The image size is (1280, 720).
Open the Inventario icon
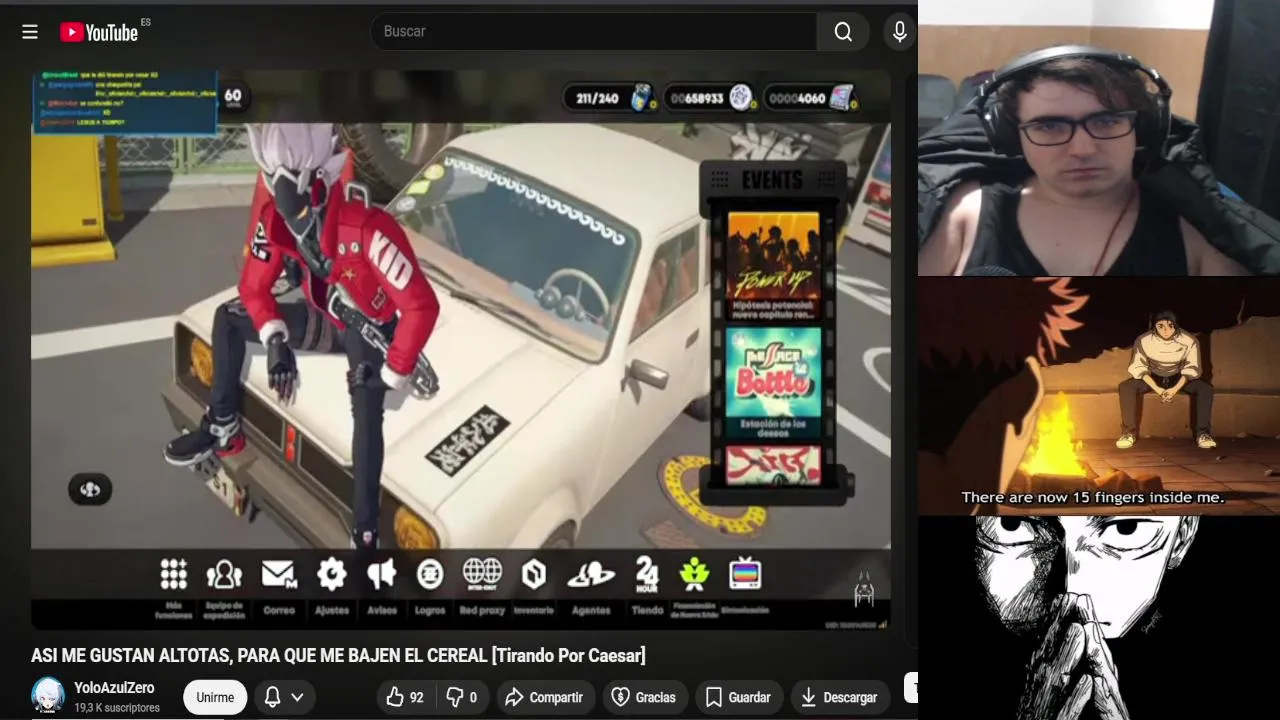[534, 574]
